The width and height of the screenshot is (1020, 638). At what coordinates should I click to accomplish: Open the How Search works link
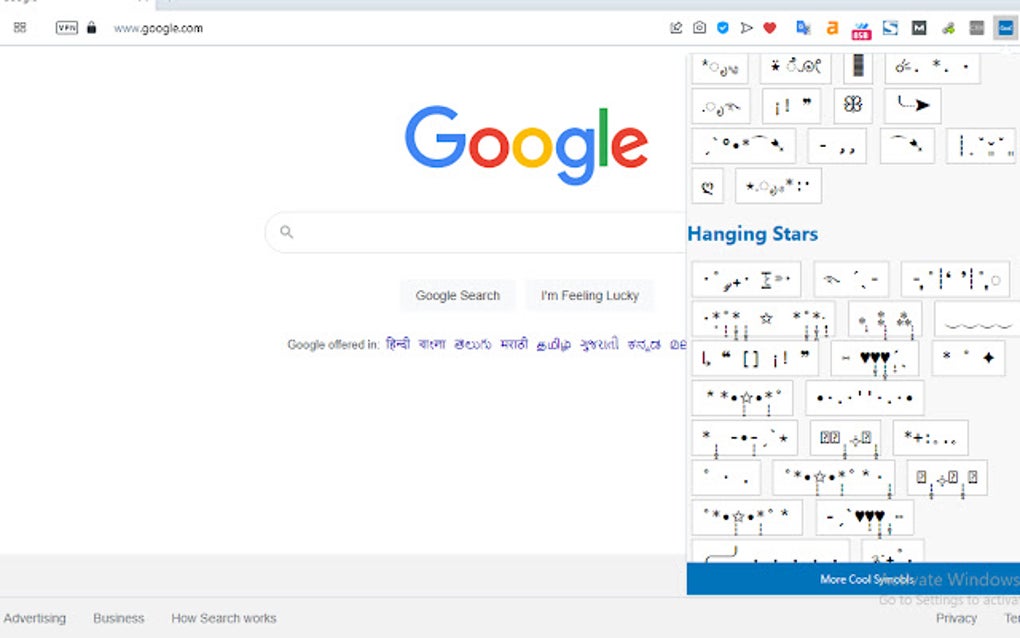click(223, 618)
